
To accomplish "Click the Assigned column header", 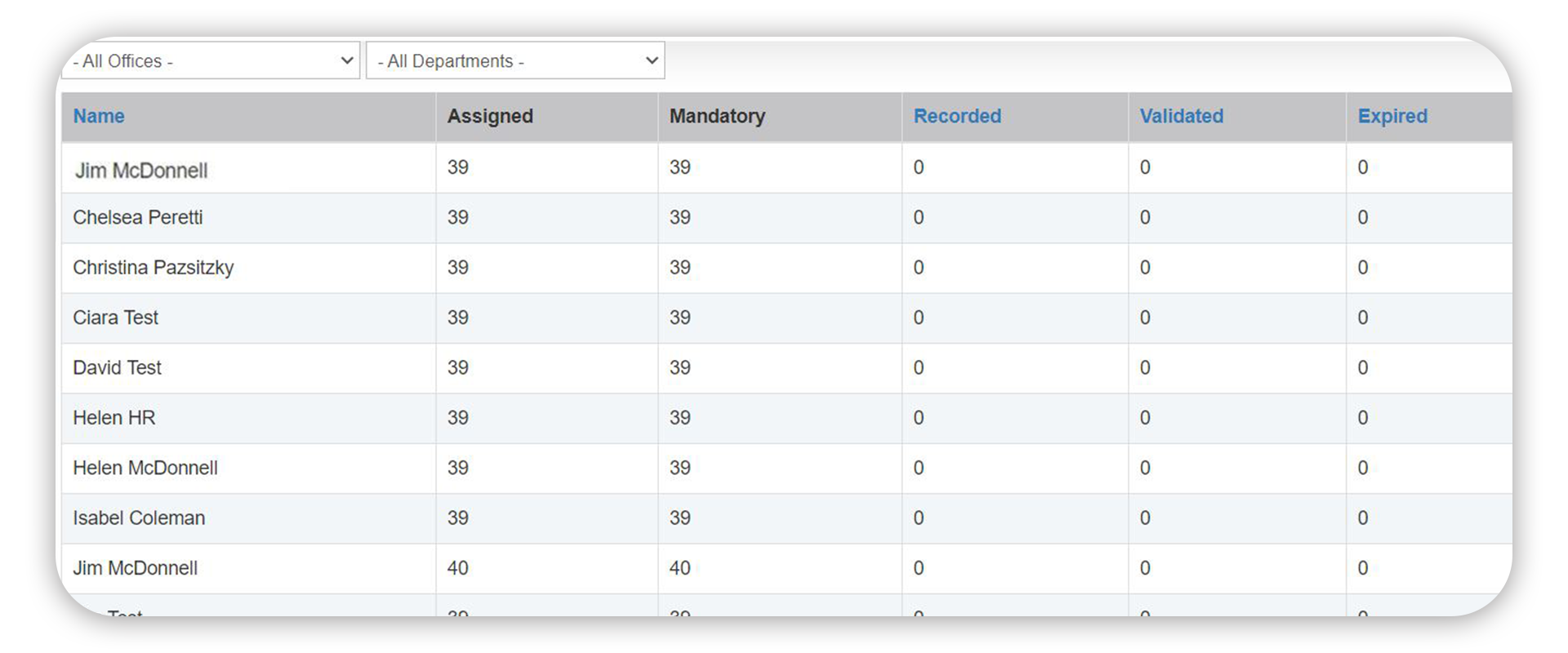I will [490, 116].
